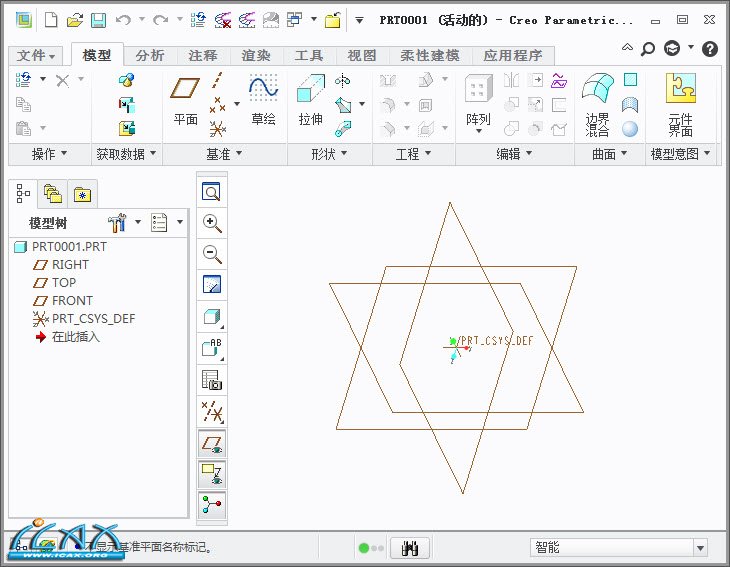730x567 pixels.
Task: Save the file with the floppy disk icon
Action: tap(98, 20)
